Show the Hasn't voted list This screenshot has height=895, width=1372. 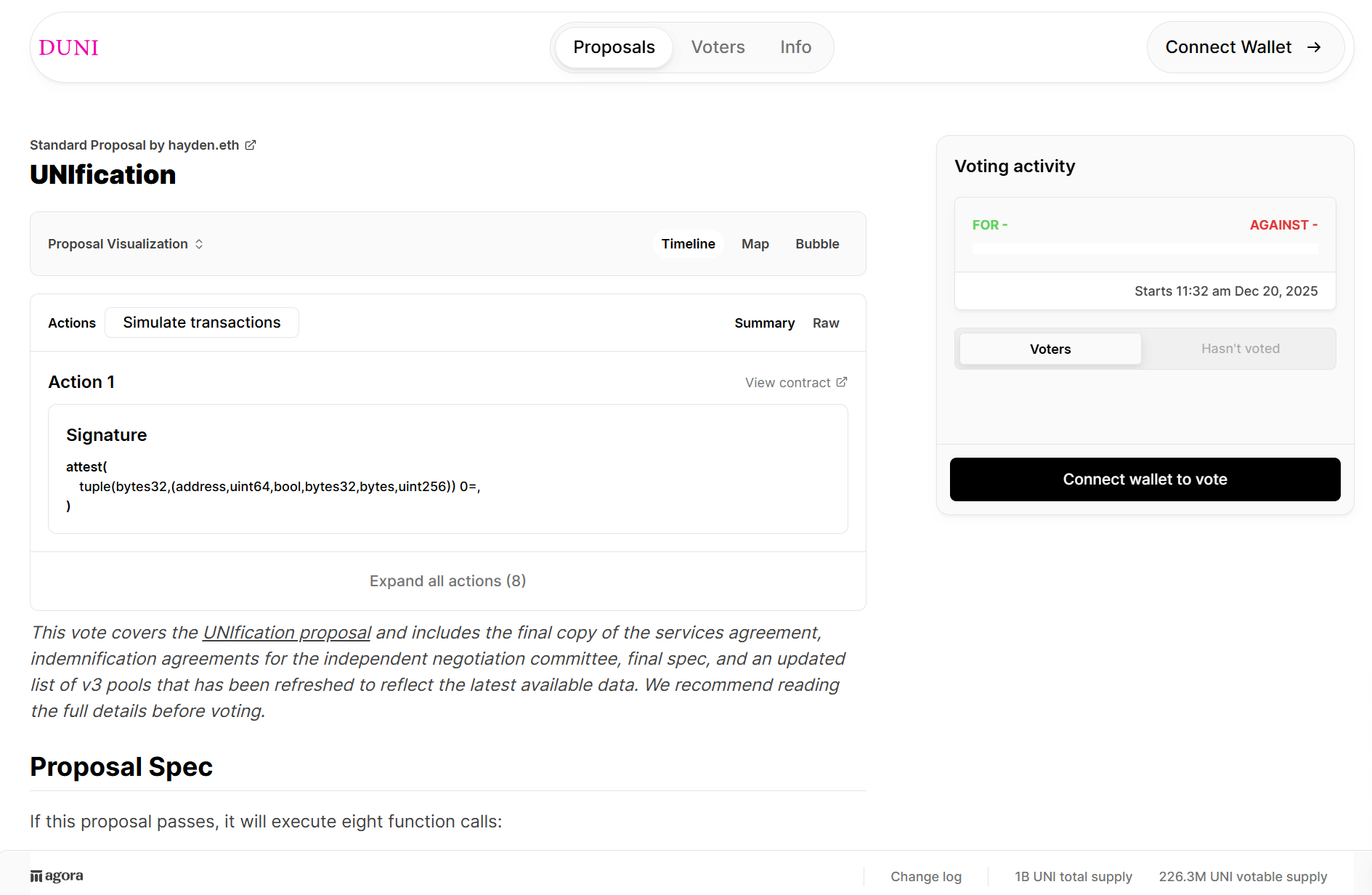click(x=1240, y=349)
